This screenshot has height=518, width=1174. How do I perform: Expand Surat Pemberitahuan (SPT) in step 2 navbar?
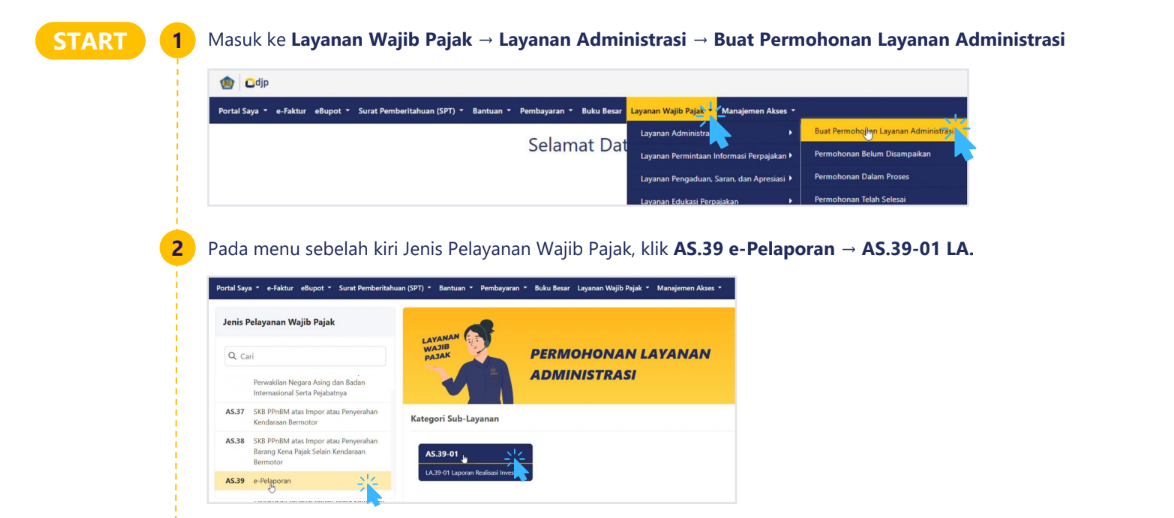pos(385,287)
